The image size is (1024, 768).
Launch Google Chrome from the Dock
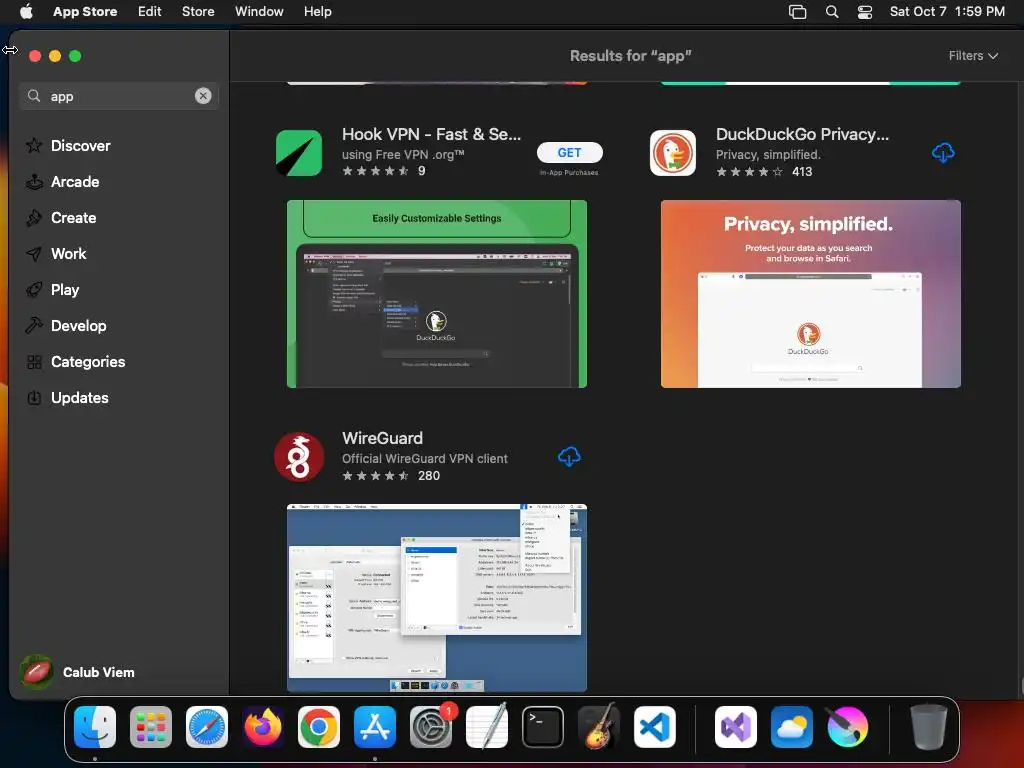click(x=319, y=727)
